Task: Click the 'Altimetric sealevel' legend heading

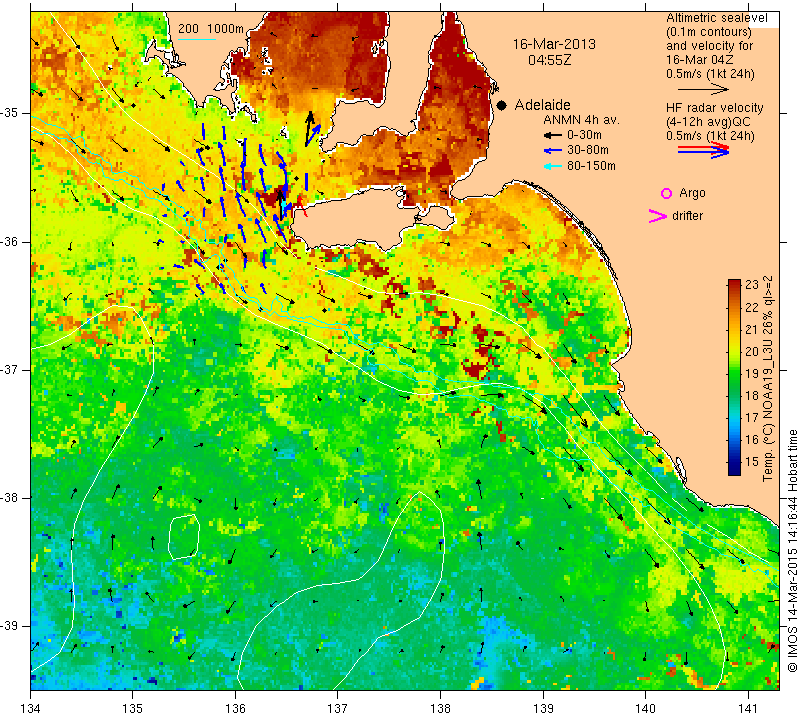Action: coord(716,18)
